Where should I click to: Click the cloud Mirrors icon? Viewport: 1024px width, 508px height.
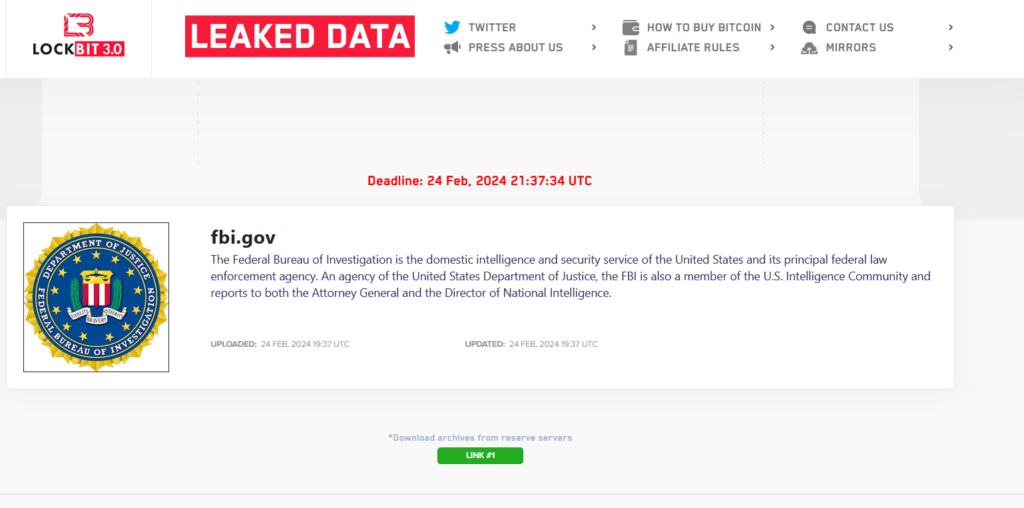(x=809, y=47)
